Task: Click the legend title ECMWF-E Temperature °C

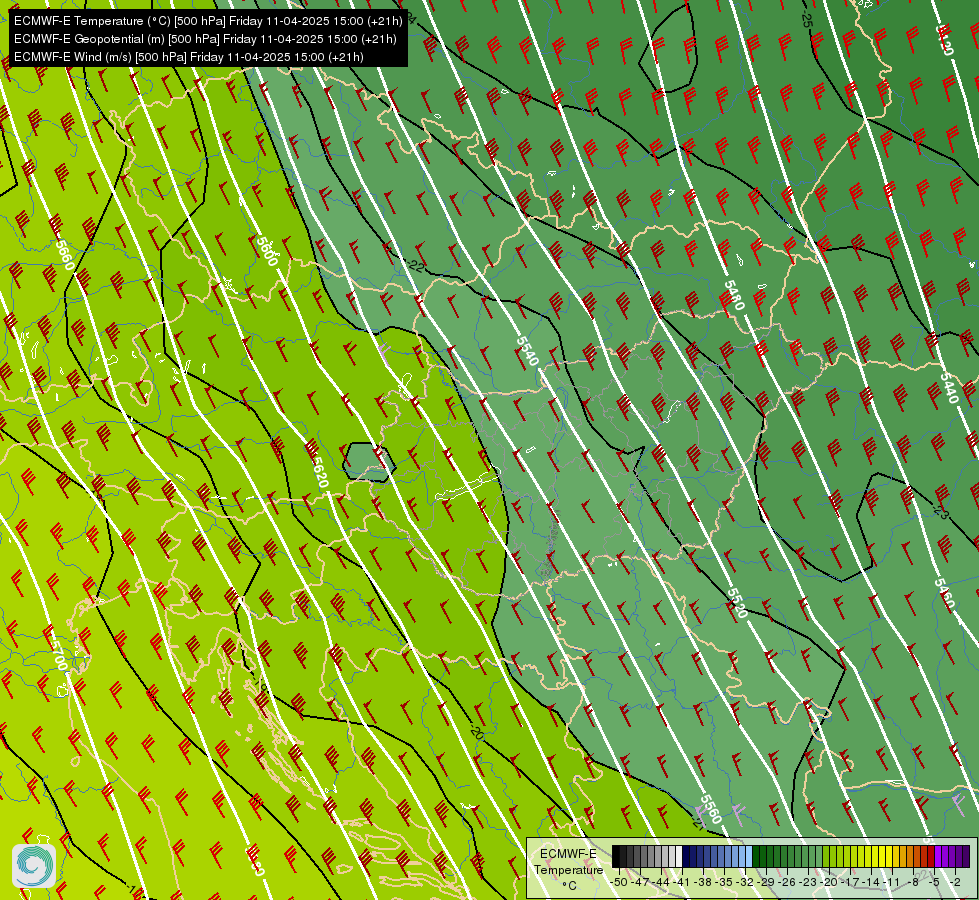Action: pyautogui.click(x=569, y=869)
